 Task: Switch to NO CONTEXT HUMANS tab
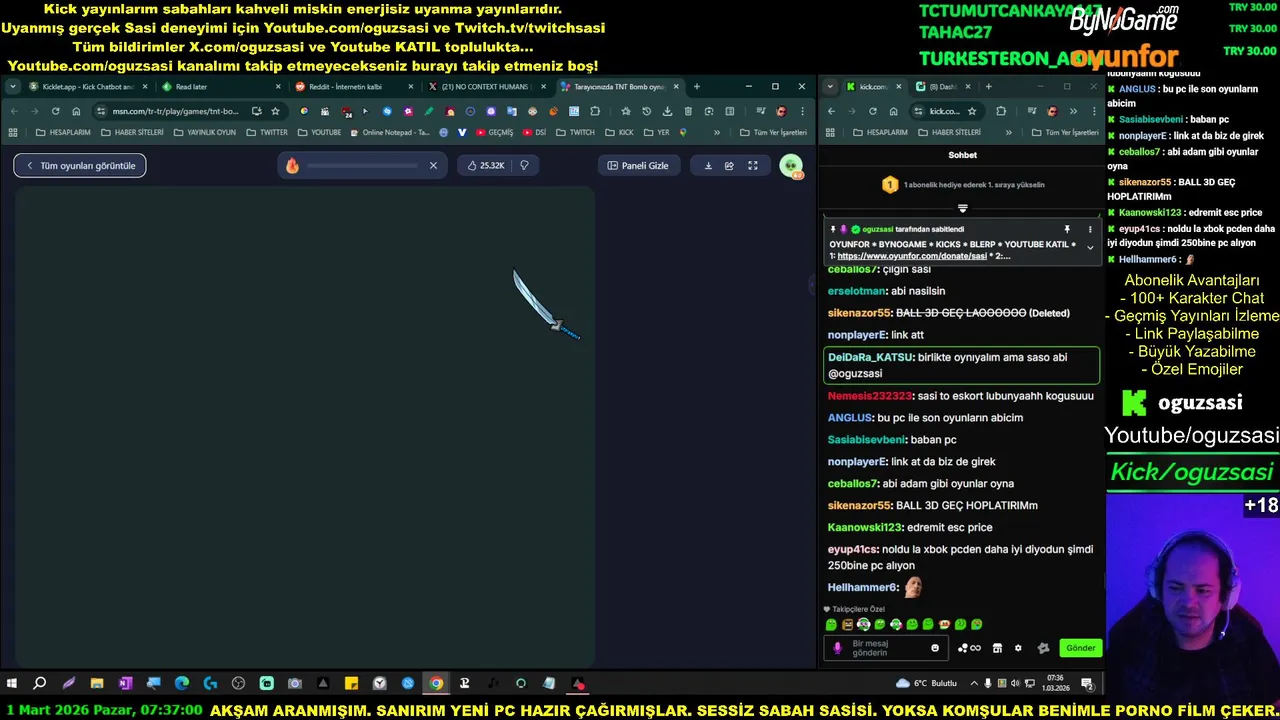[x=485, y=87]
